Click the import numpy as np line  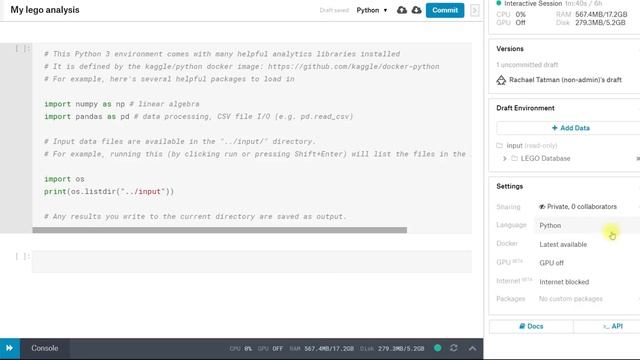click(122, 104)
